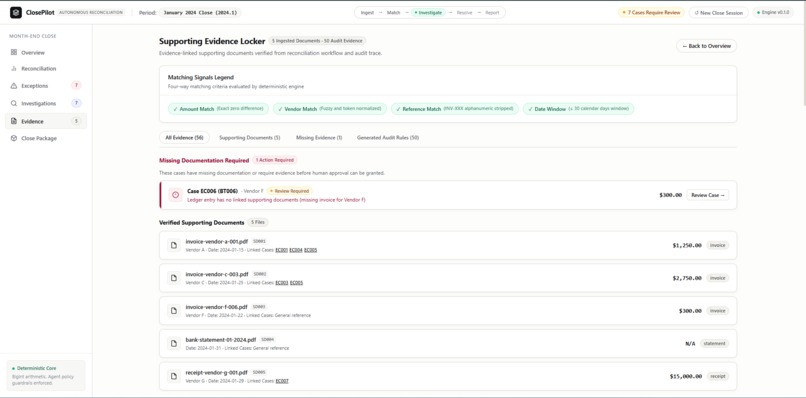Click the Amount Match signal chip
This screenshot has width=806, height=398.
pyautogui.click(x=218, y=109)
